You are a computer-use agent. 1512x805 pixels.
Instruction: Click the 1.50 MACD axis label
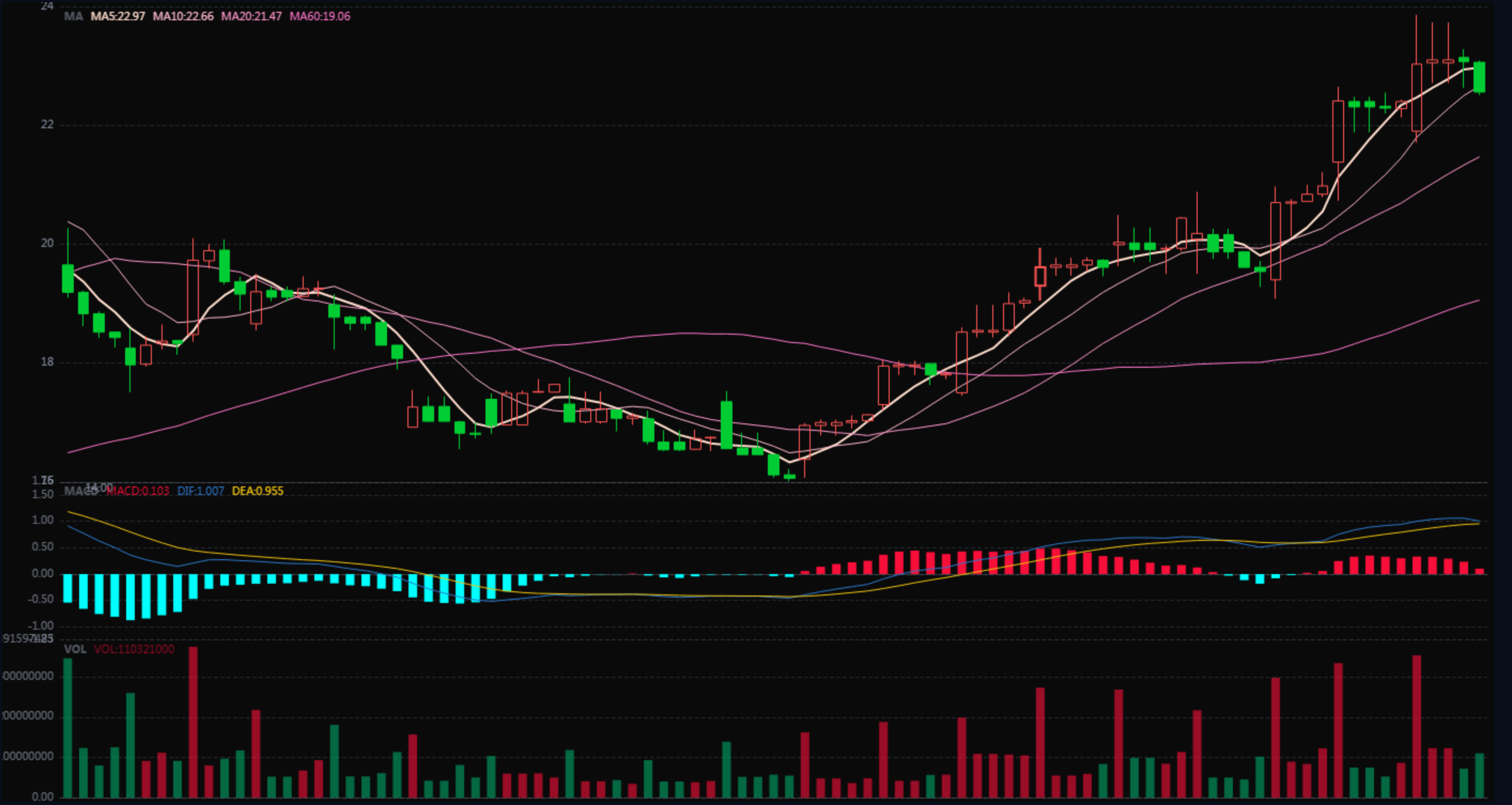pos(43,494)
